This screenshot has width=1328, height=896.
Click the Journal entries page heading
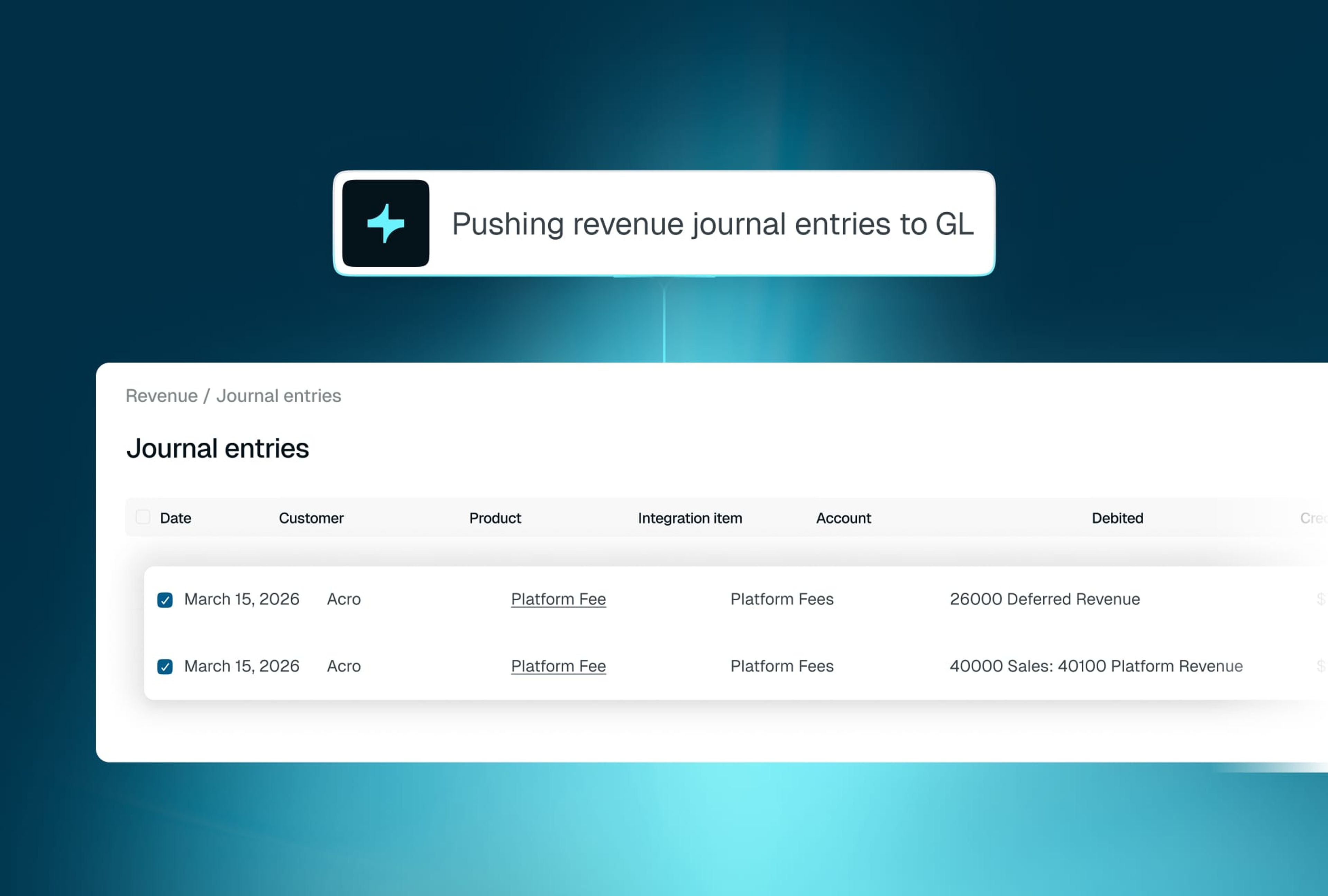click(x=218, y=448)
